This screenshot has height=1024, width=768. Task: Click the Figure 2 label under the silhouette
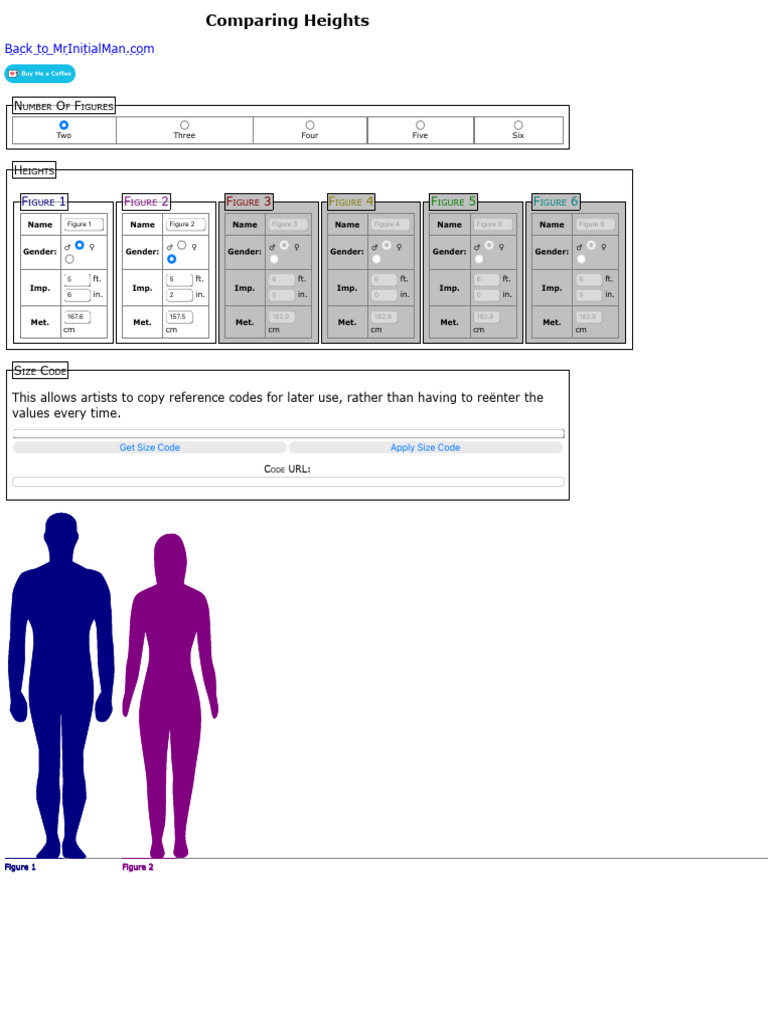click(x=138, y=867)
